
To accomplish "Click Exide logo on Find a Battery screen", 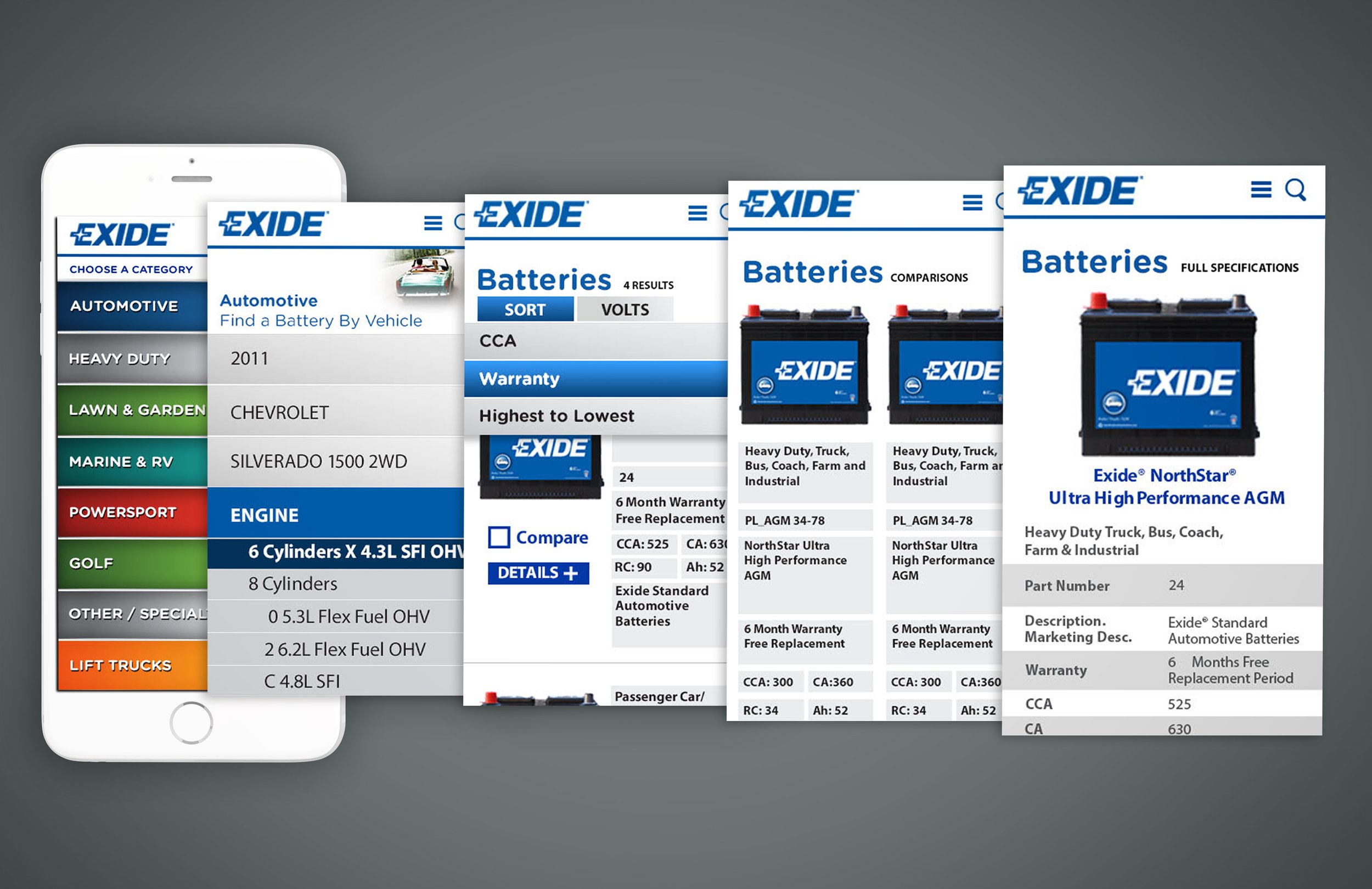I will (x=273, y=224).
